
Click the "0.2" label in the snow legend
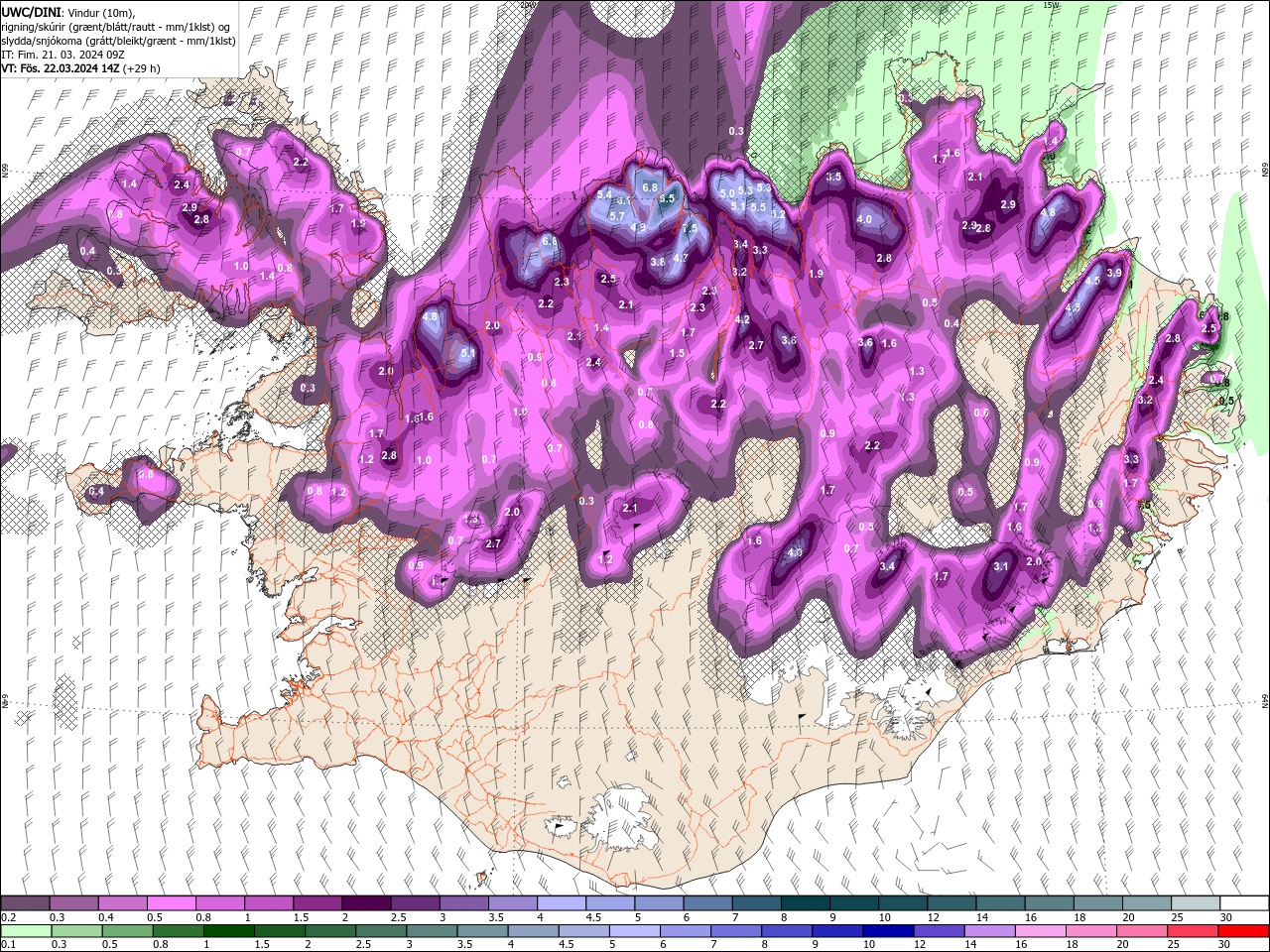(8, 917)
